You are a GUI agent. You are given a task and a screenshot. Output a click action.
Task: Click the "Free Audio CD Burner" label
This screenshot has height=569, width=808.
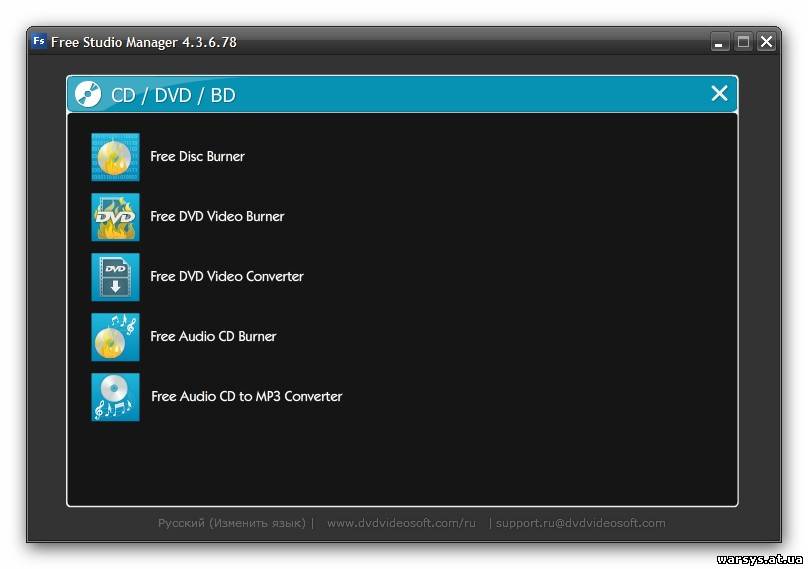click(213, 337)
